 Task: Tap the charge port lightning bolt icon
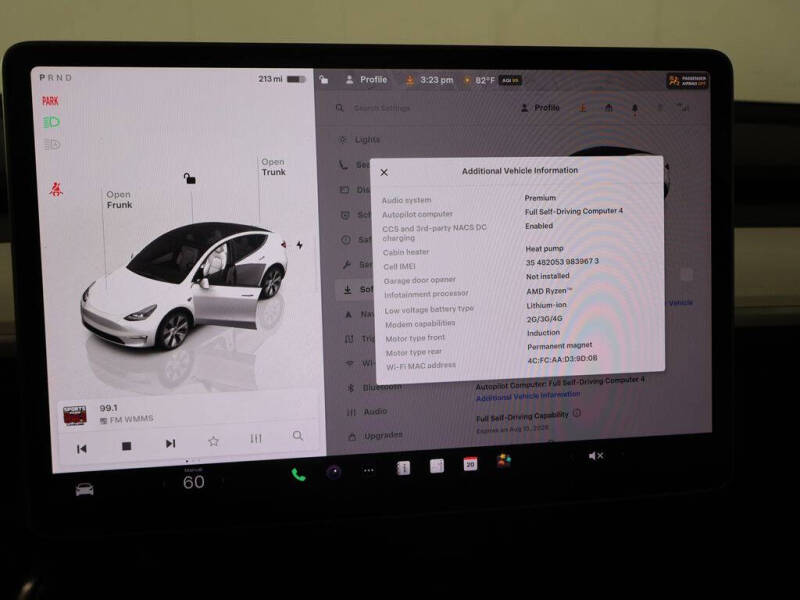[x=299, y=245]
